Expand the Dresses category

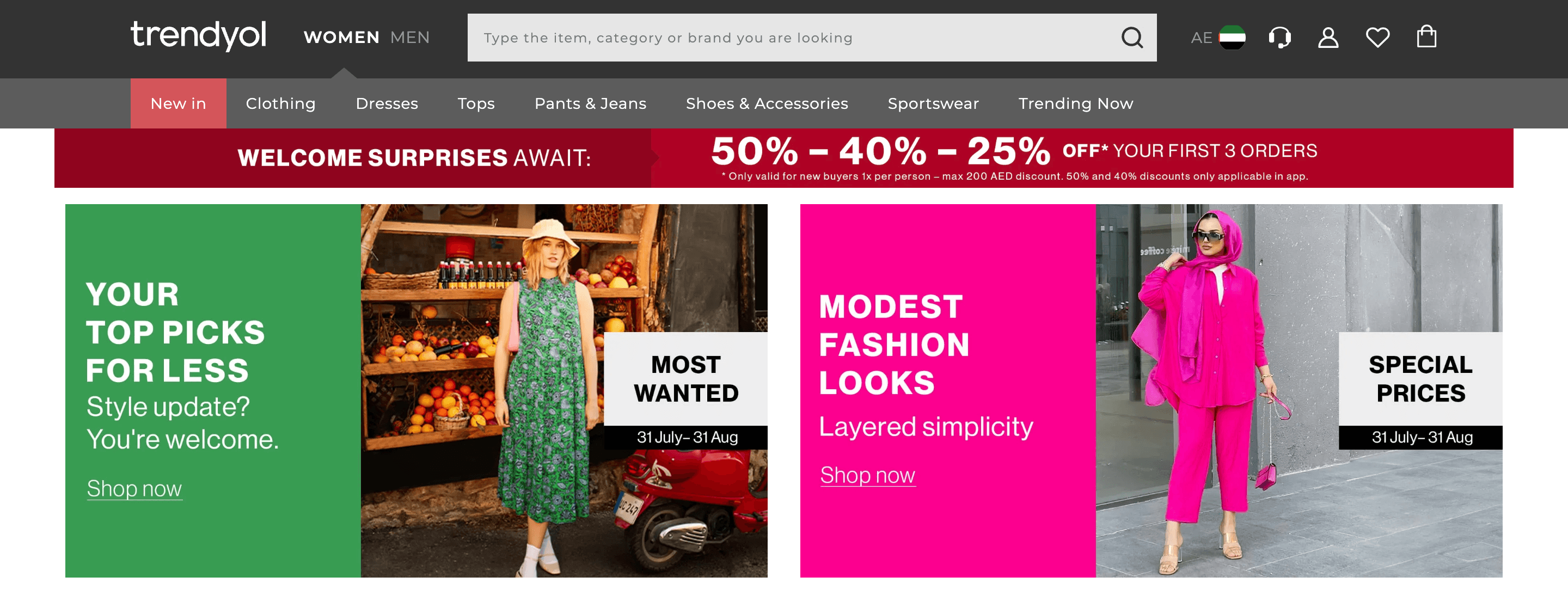click(x=387, y=103)
